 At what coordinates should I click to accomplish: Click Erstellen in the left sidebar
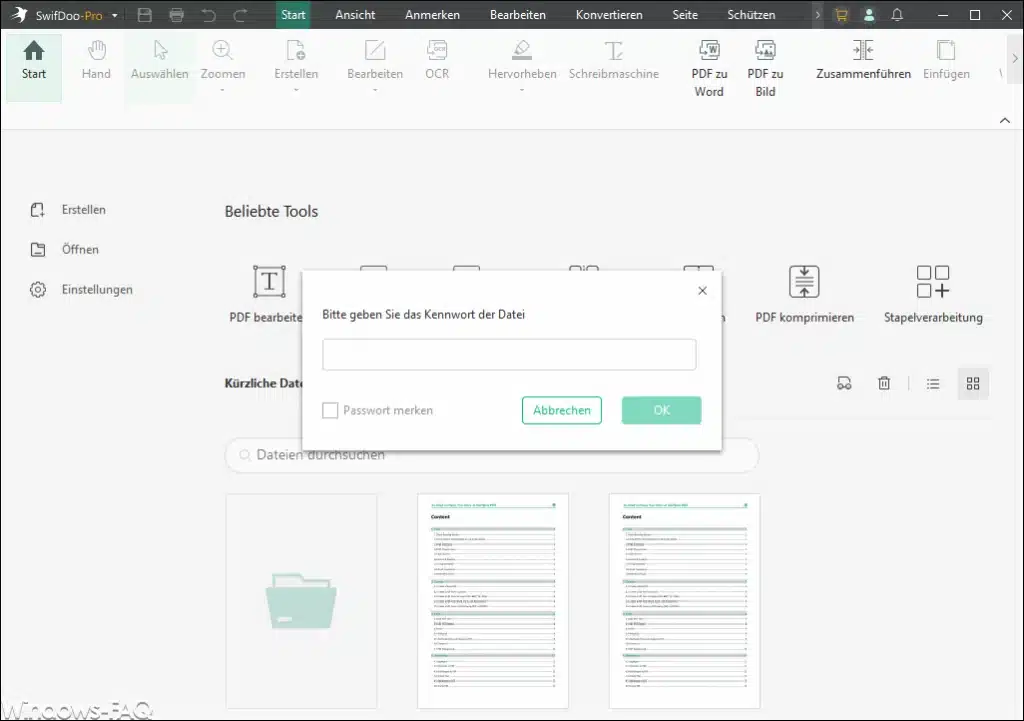point(68,210)
